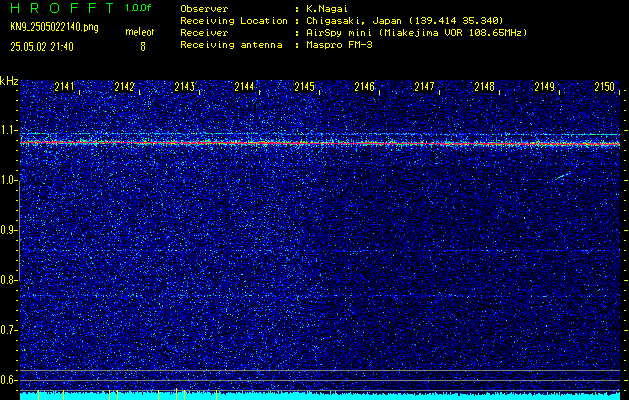Click the 1.0 kHz axis label

pos(8,181)
